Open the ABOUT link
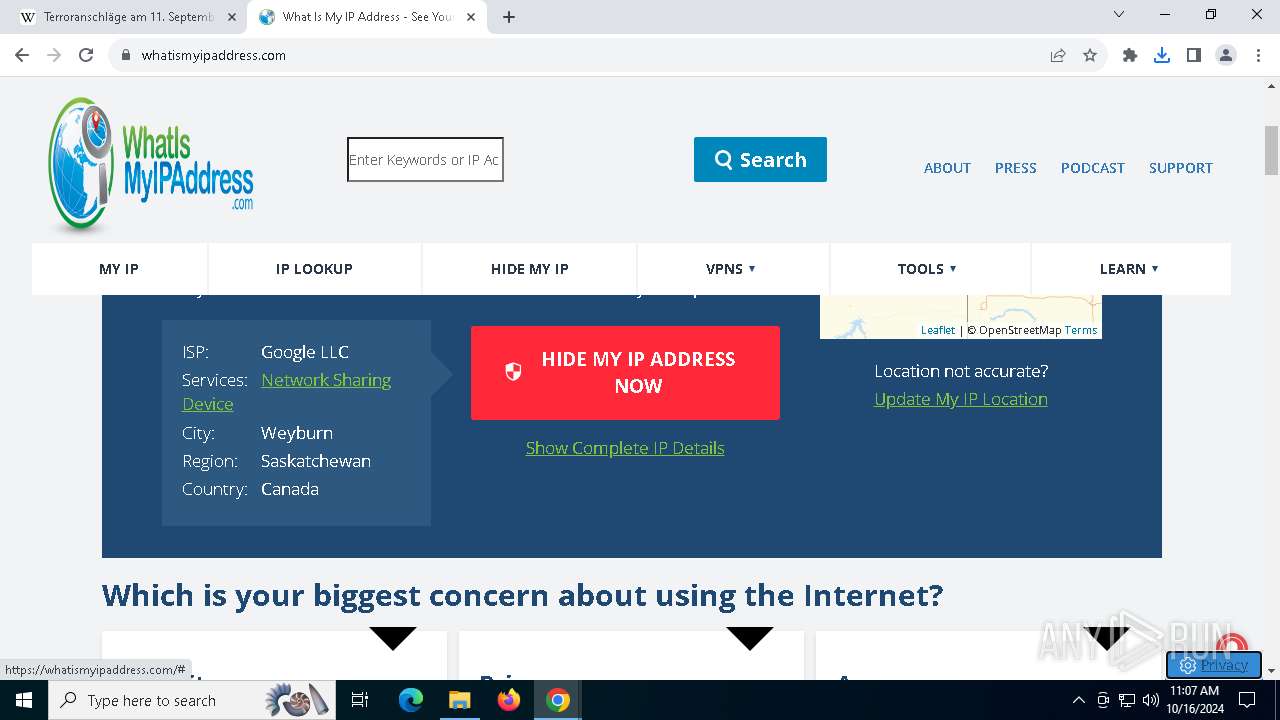Screen dimensions: 1280x720 [947, 168]
